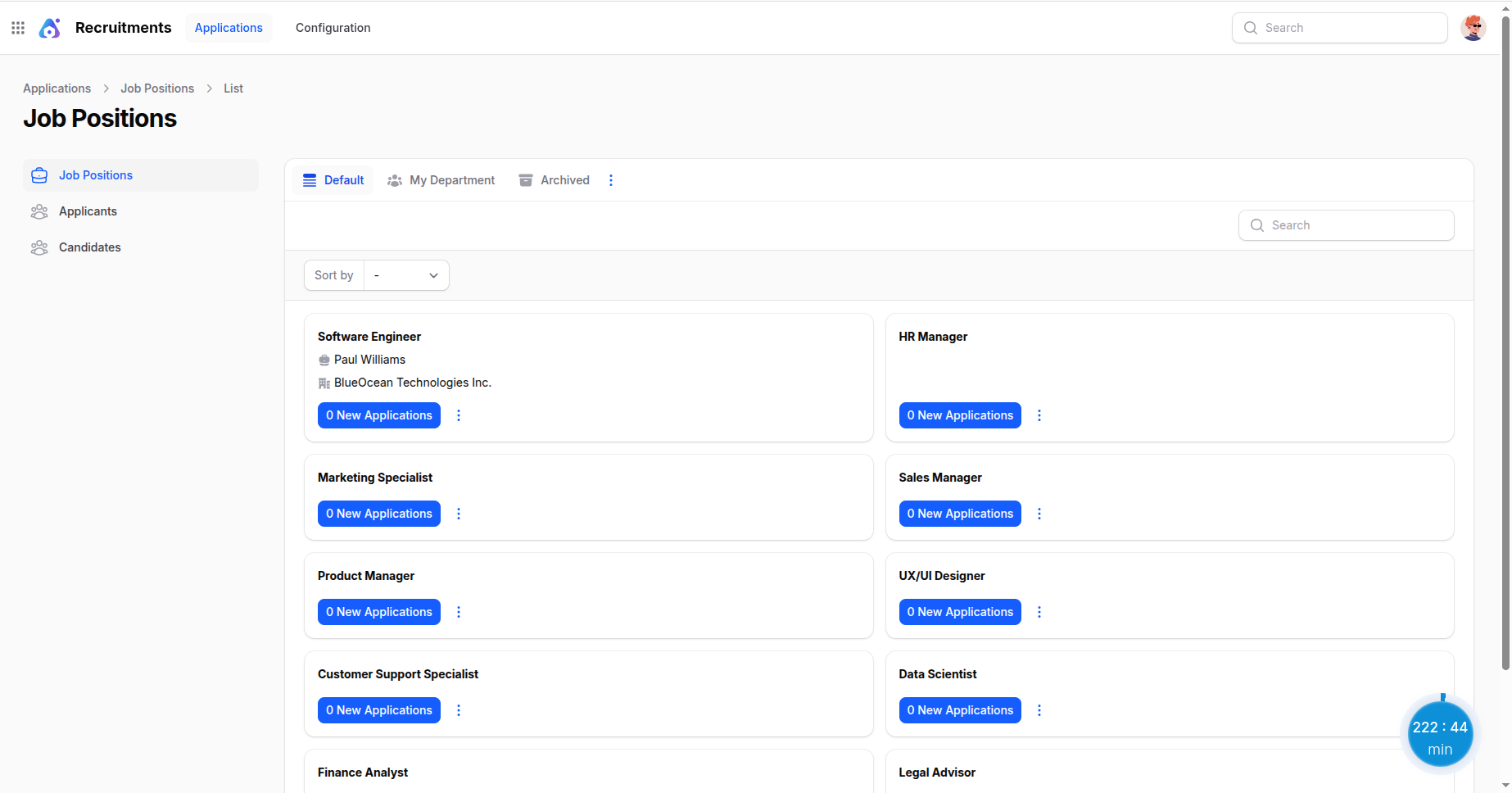The width and height of the screenshot is (1512, 793).
Task: Click the Recruitments app logo icon
Action: [49, 27]
